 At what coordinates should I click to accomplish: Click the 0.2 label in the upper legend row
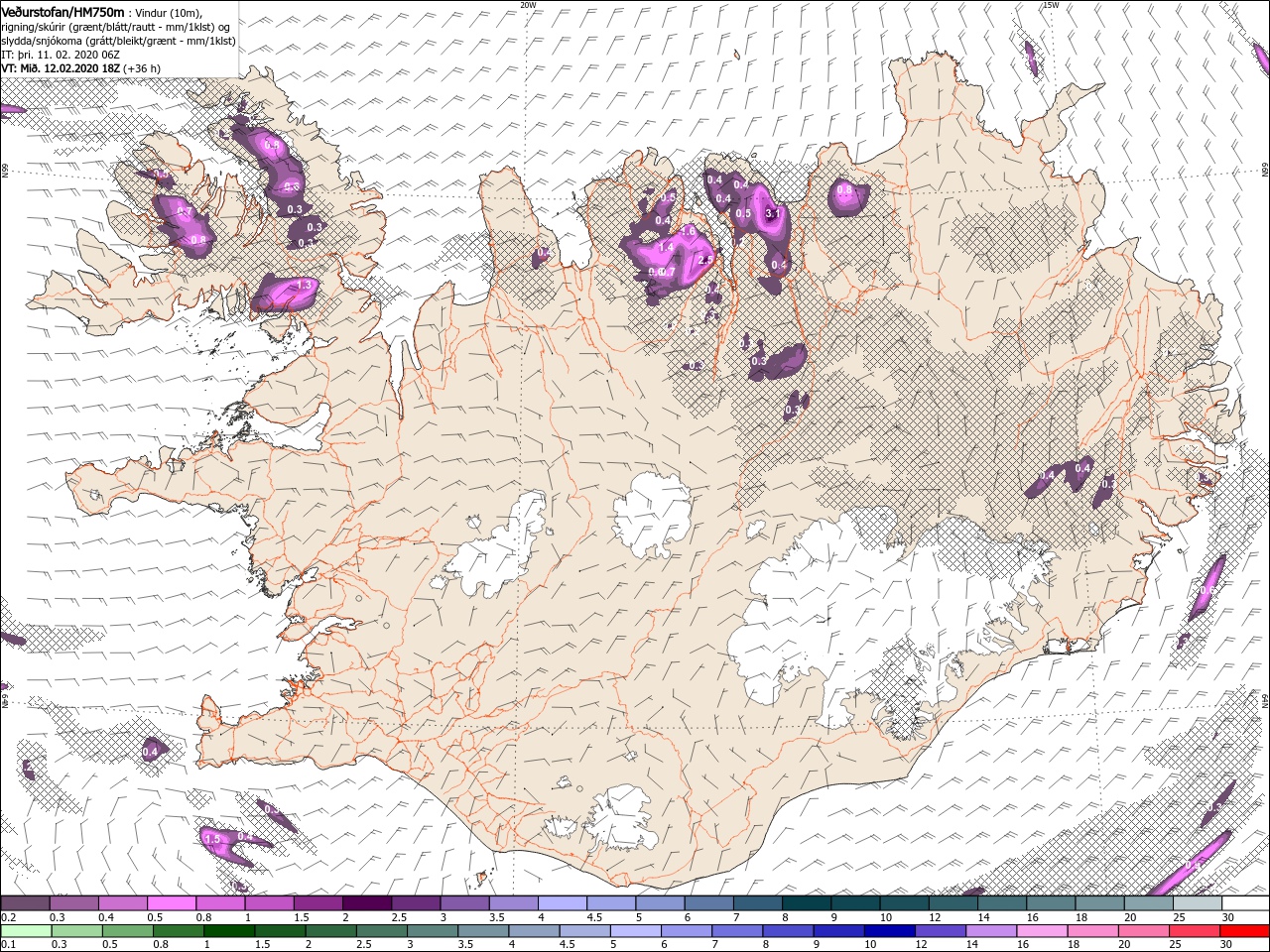click(8, 918)
